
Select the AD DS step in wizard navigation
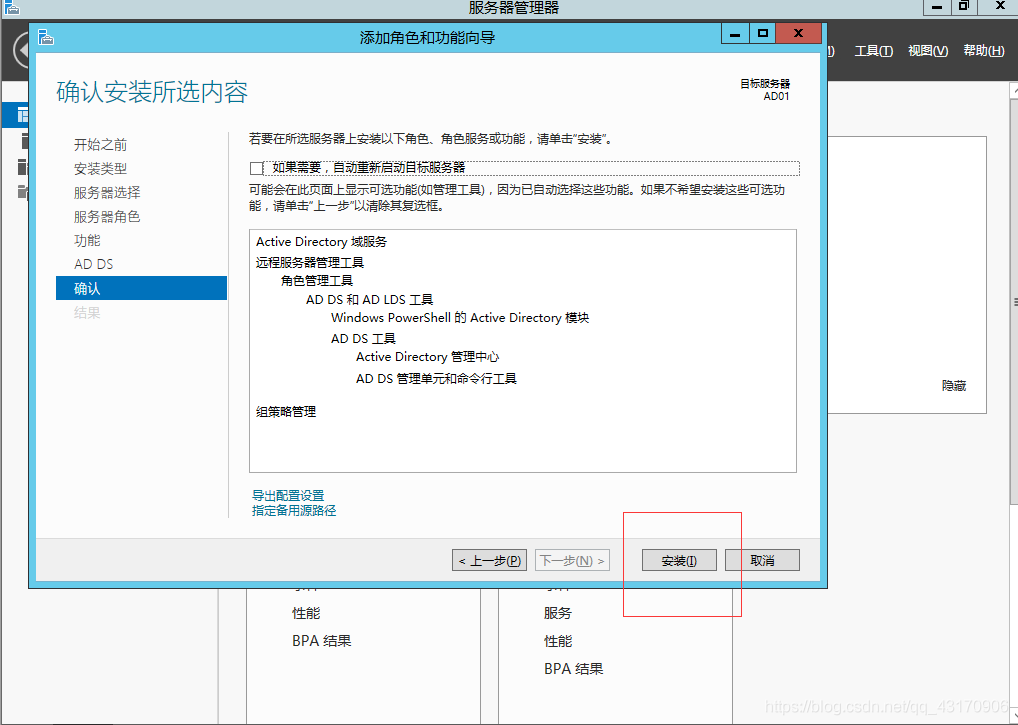point(94,264)
